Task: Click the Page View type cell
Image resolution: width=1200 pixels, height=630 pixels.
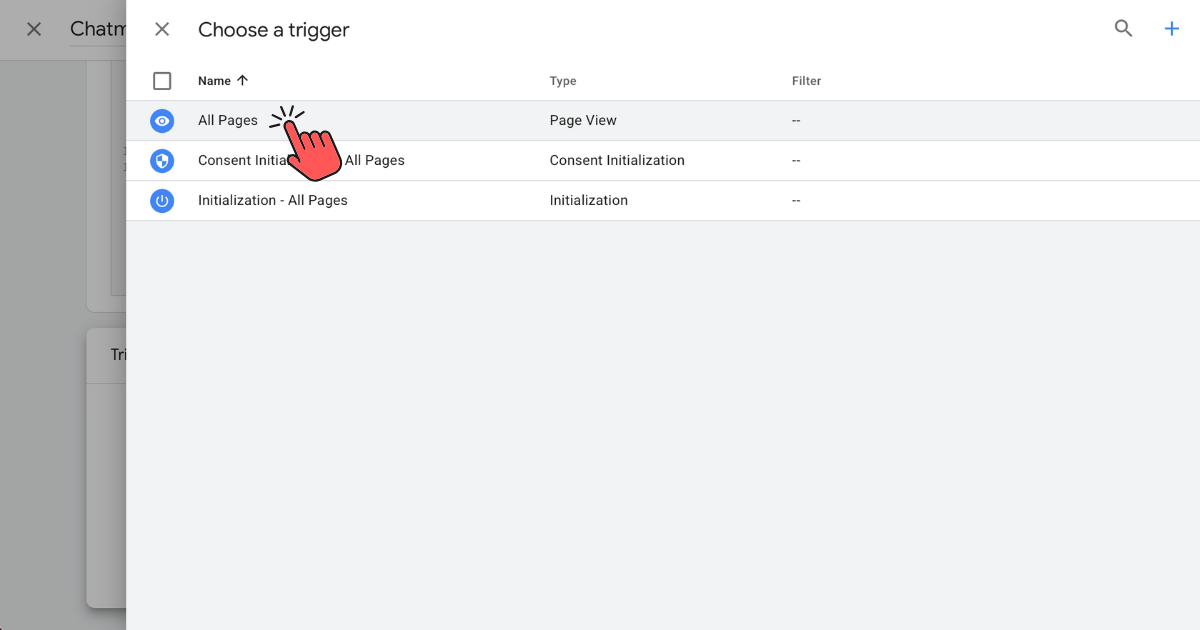Action: click(583, 121)
